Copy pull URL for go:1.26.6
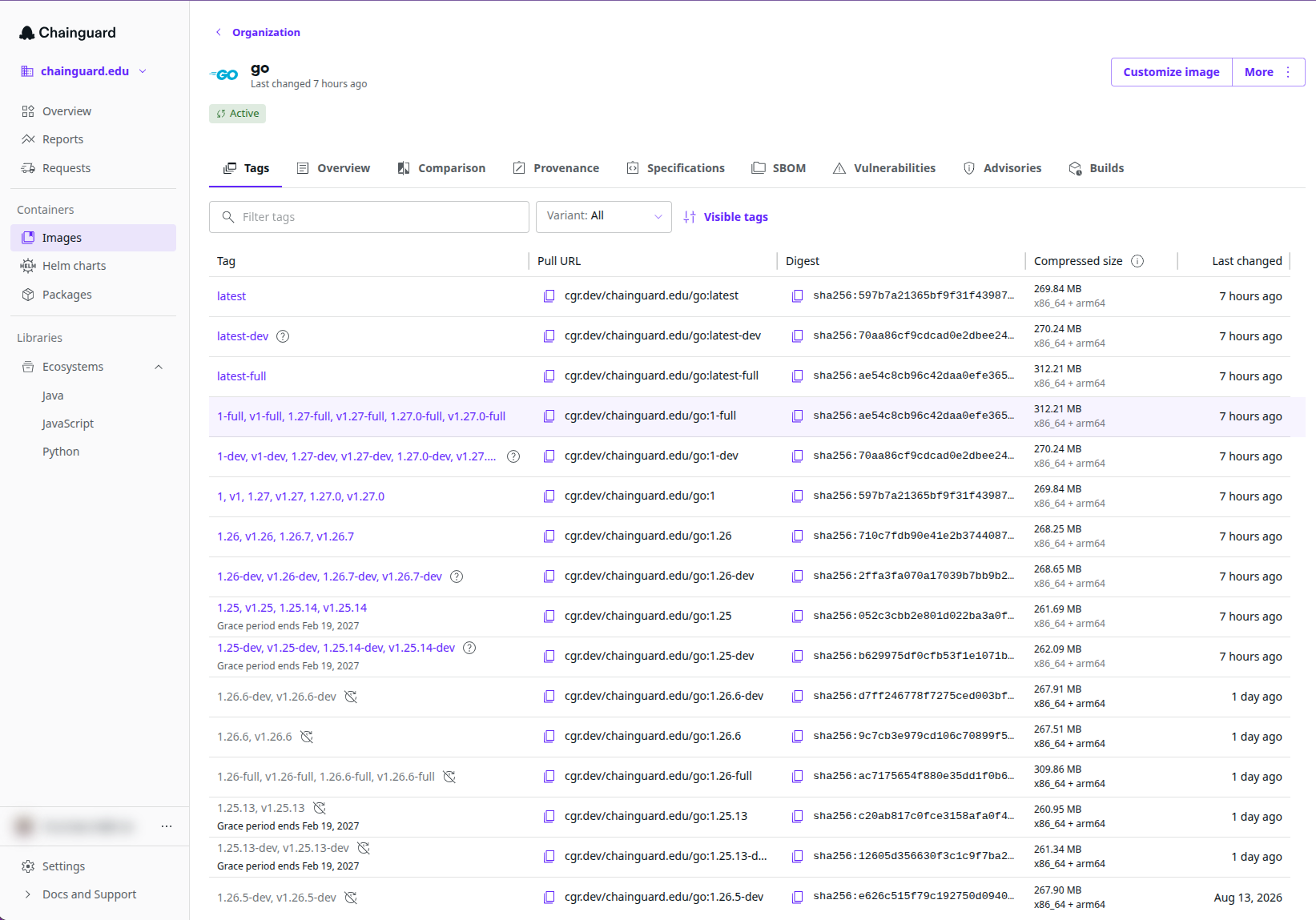The width and height of the screenshot is (1316, 920). (x=549, y=737)
